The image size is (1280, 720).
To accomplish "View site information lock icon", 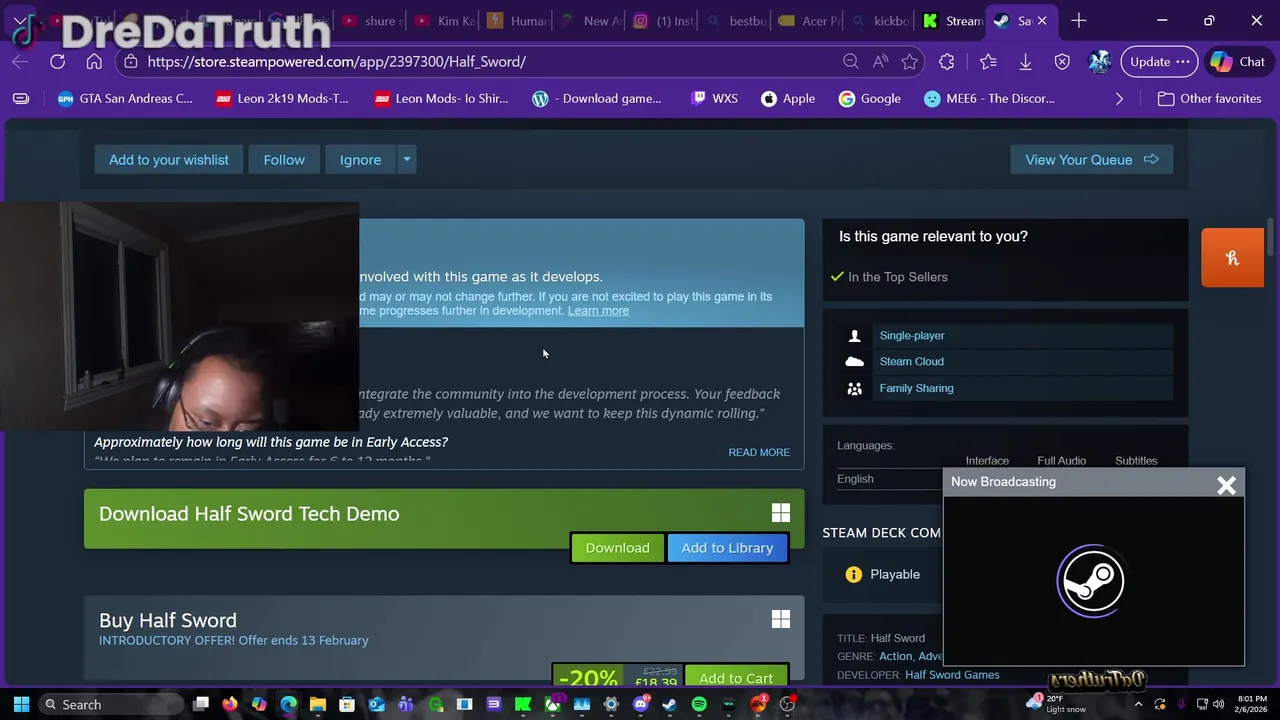I will pos(130,62).
